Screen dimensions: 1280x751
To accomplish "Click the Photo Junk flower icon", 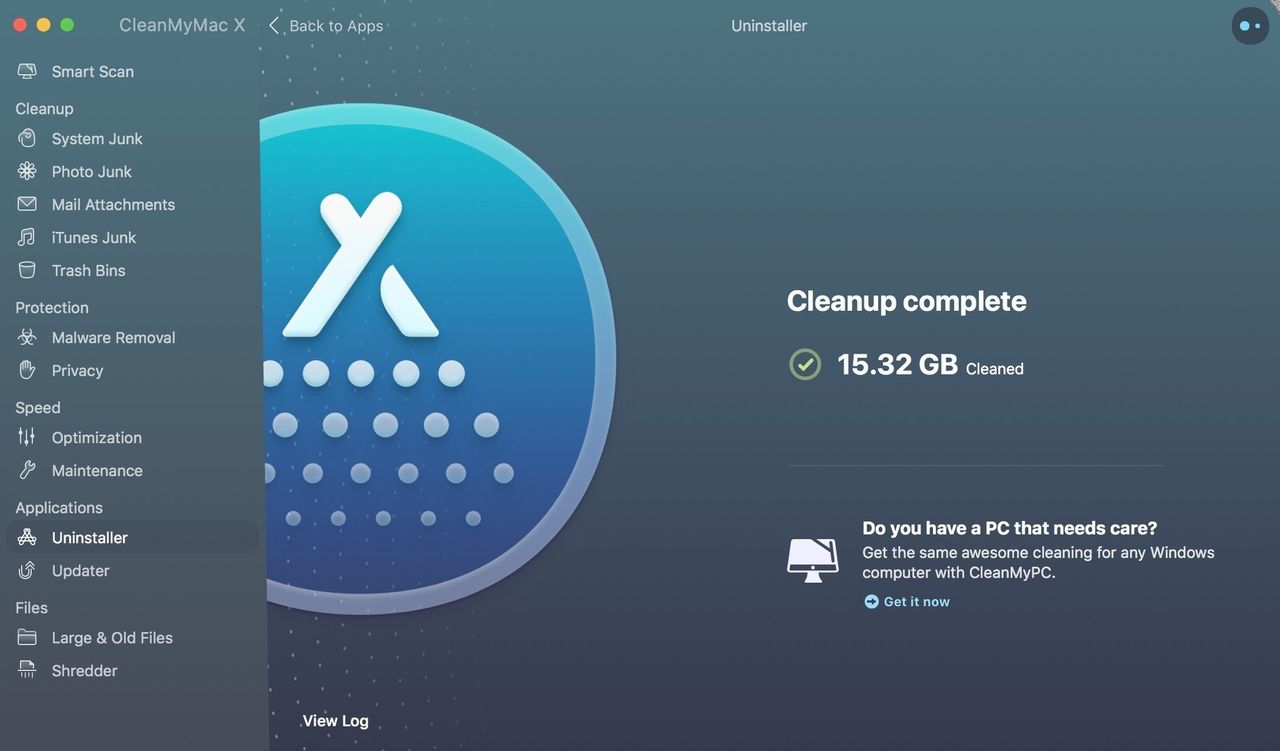I will [27, 171].
